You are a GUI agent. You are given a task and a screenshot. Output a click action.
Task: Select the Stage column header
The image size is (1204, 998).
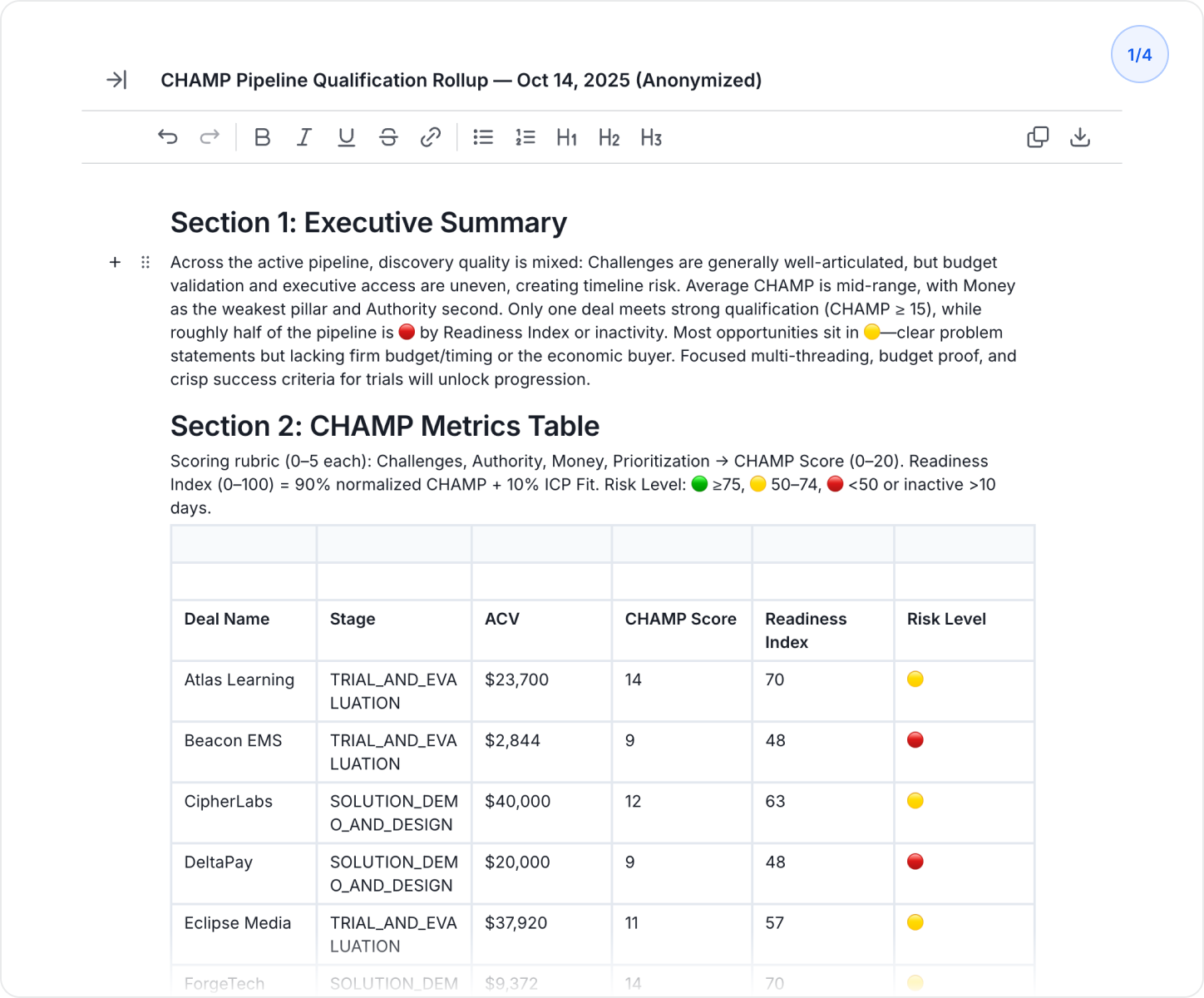click(x=394, y=630)
